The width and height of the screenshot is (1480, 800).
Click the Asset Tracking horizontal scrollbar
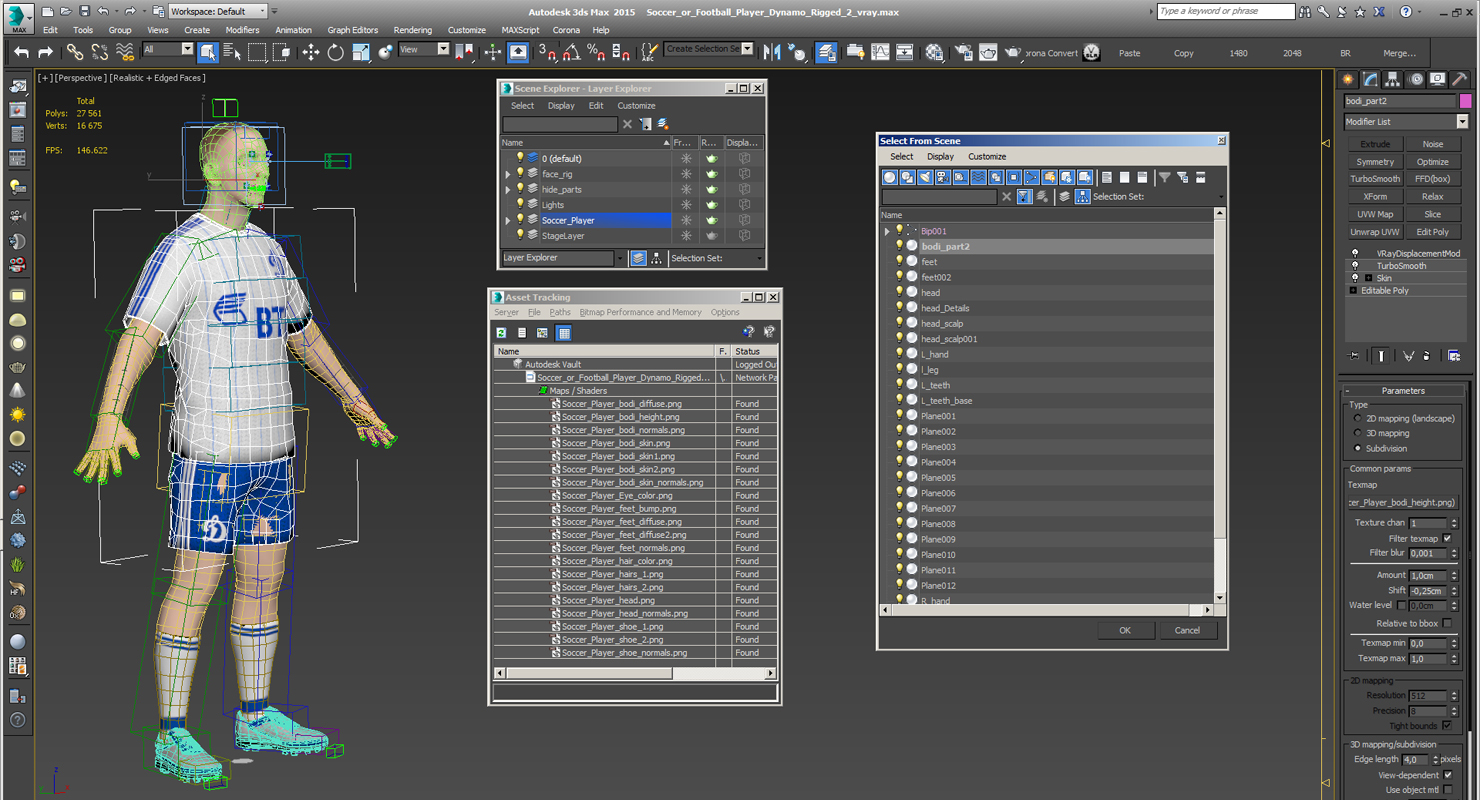(x=636, y=674)
